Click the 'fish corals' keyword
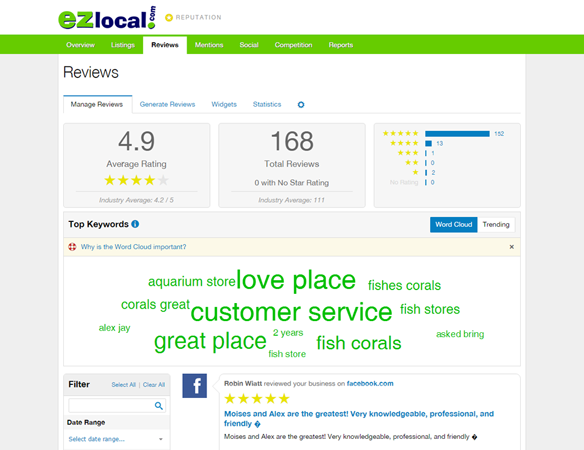The image size is (584, 450). 359,343
